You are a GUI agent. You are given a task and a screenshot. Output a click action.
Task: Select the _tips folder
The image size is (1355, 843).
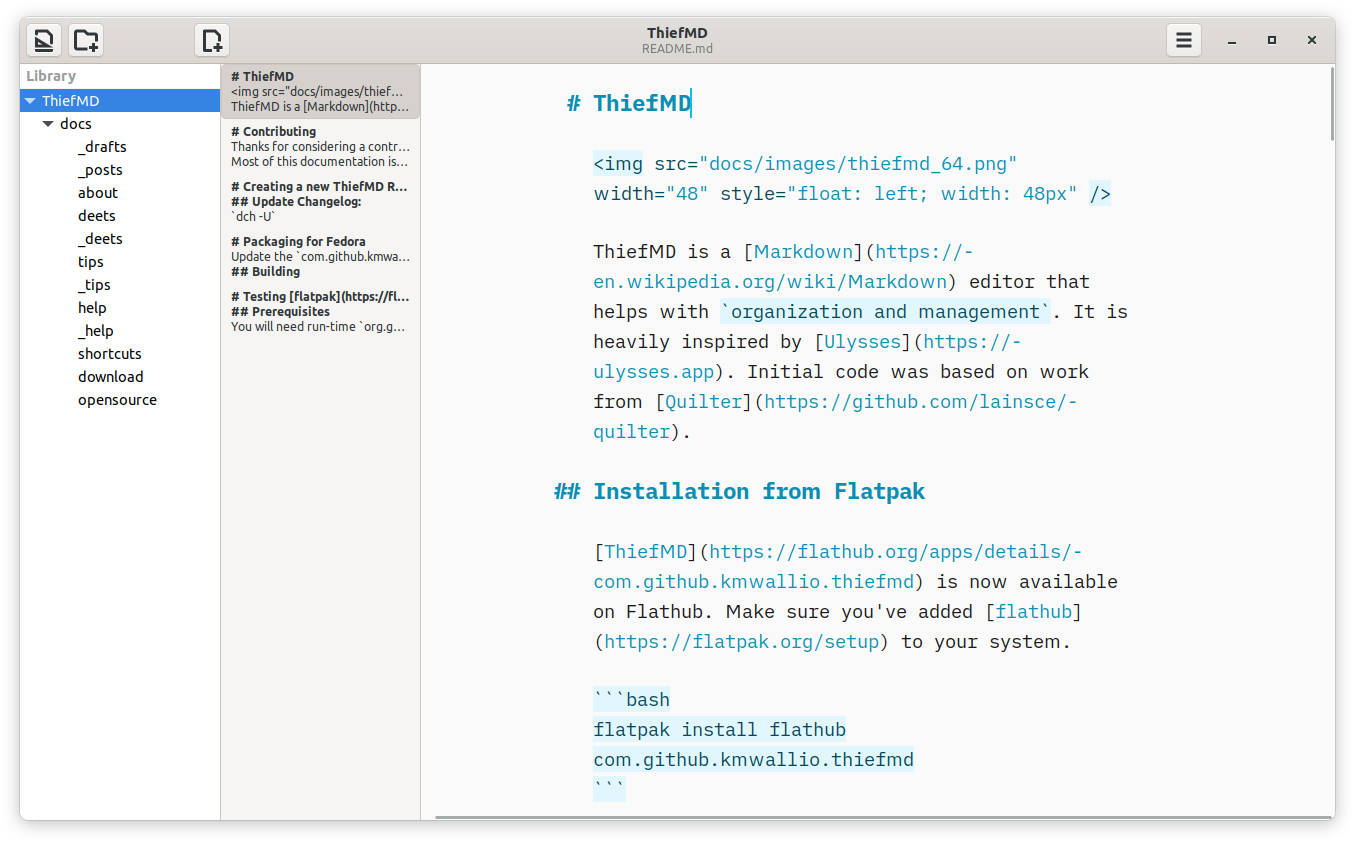tap(94, 285)
